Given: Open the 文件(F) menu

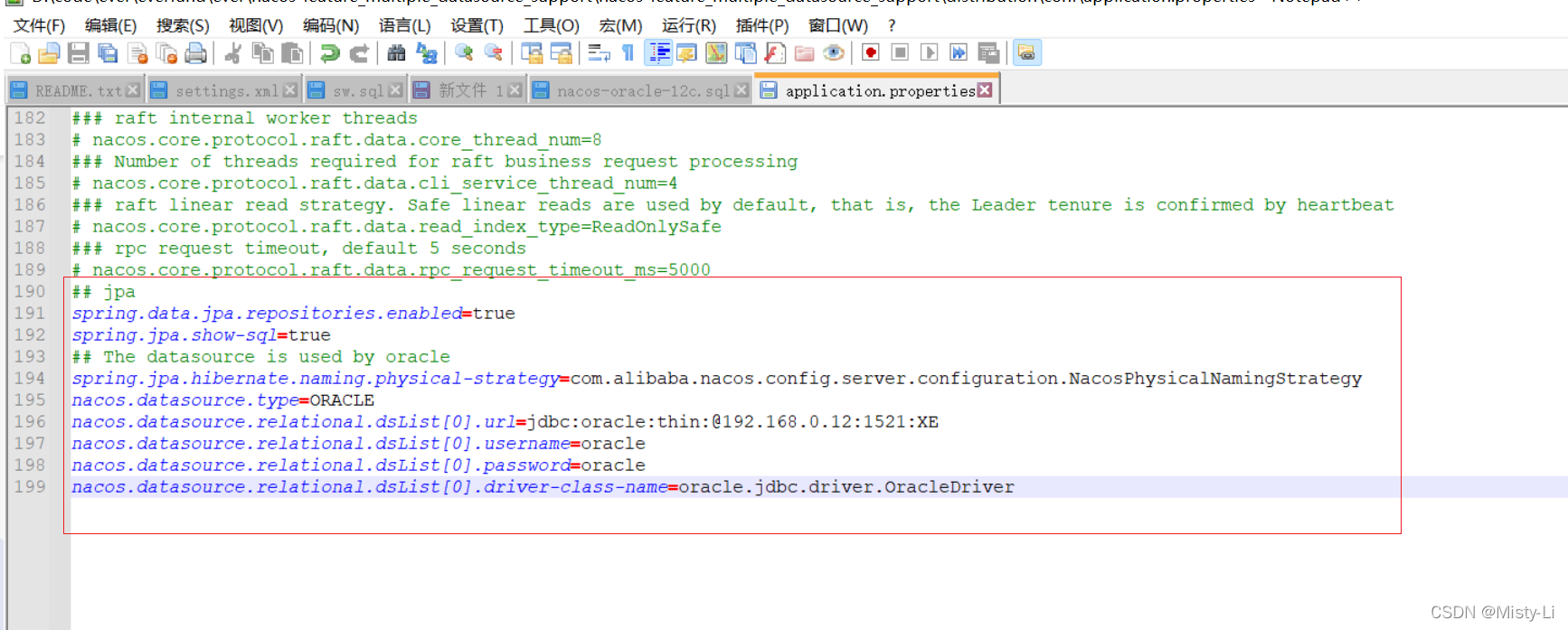Looking at the screenshot, I should point(40,25).
